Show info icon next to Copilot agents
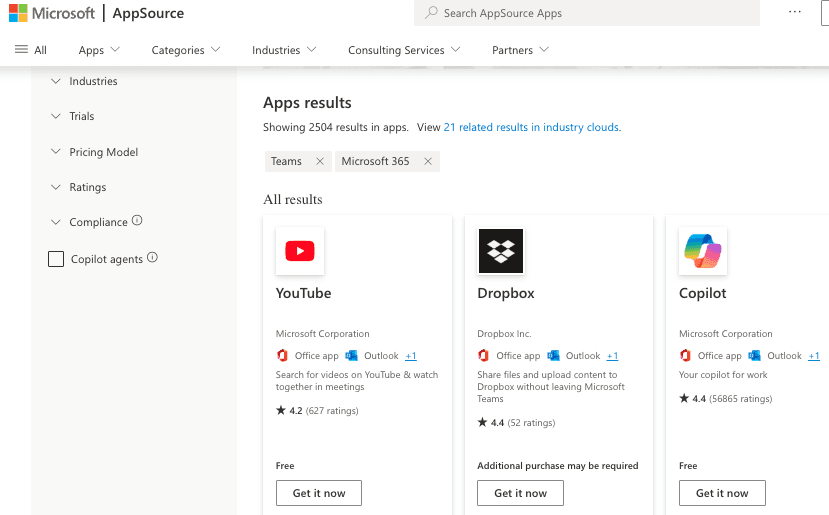The width and height of the screenshot is (829, 515). click(x=152, y=258)
